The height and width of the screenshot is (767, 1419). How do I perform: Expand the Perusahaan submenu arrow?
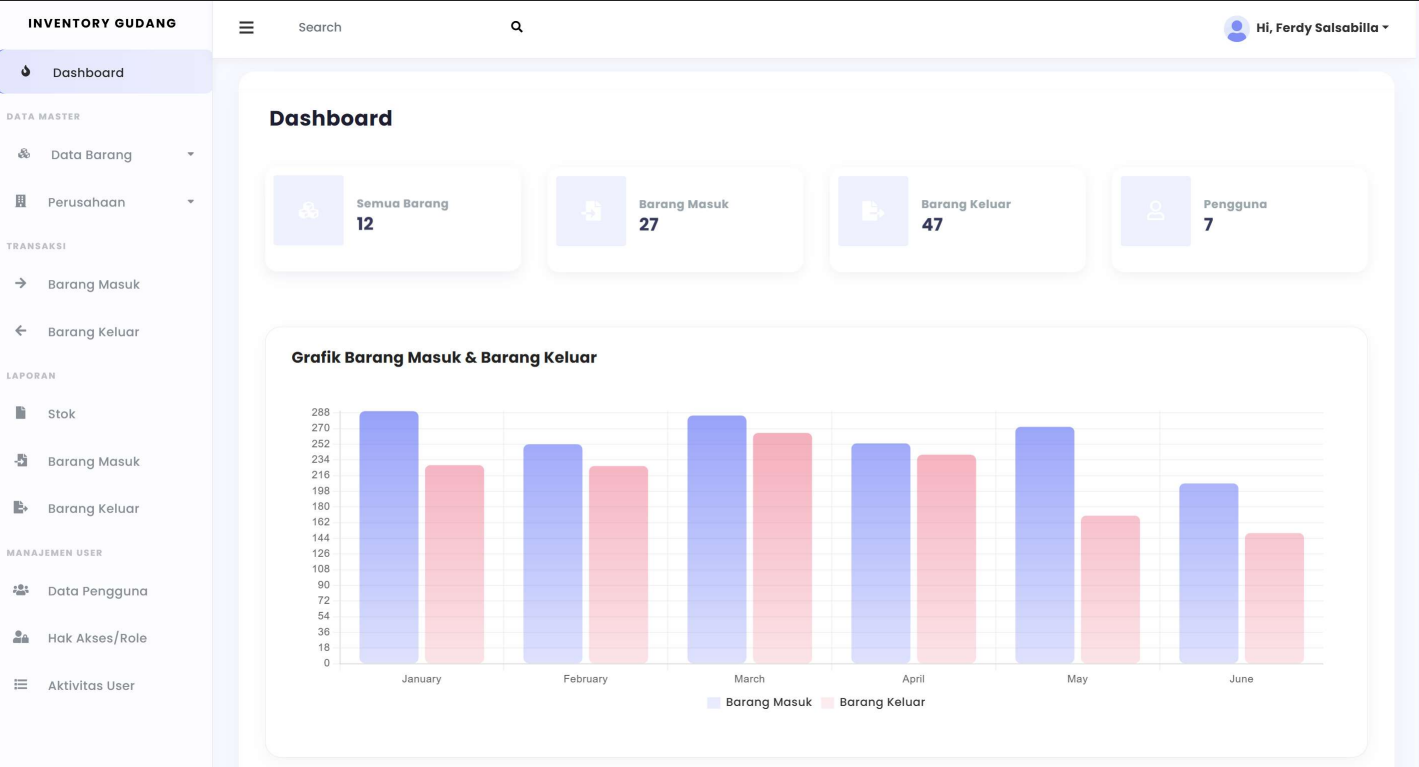190,202
